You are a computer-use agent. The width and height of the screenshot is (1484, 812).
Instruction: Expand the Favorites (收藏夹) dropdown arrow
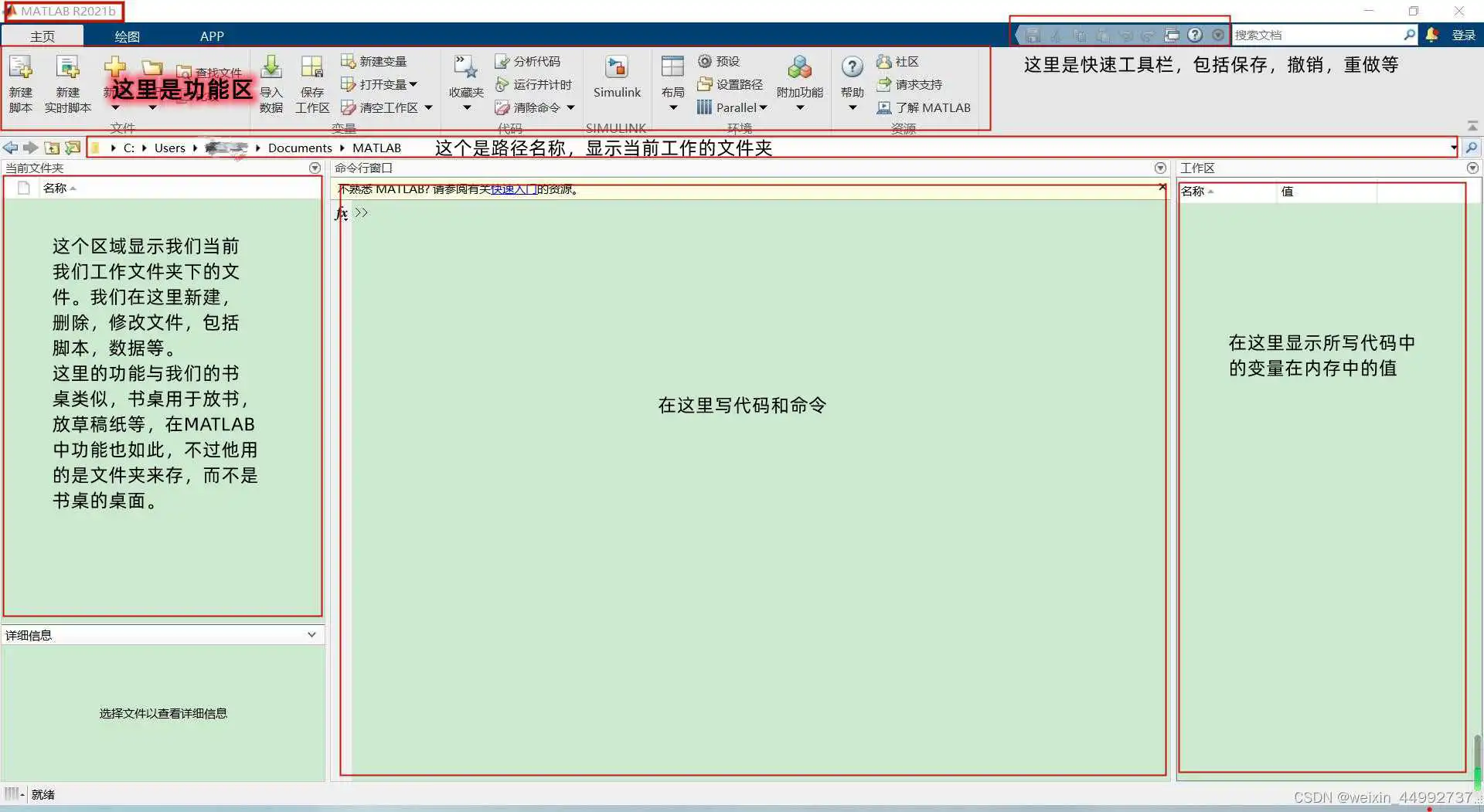click(x=467, y=107)
